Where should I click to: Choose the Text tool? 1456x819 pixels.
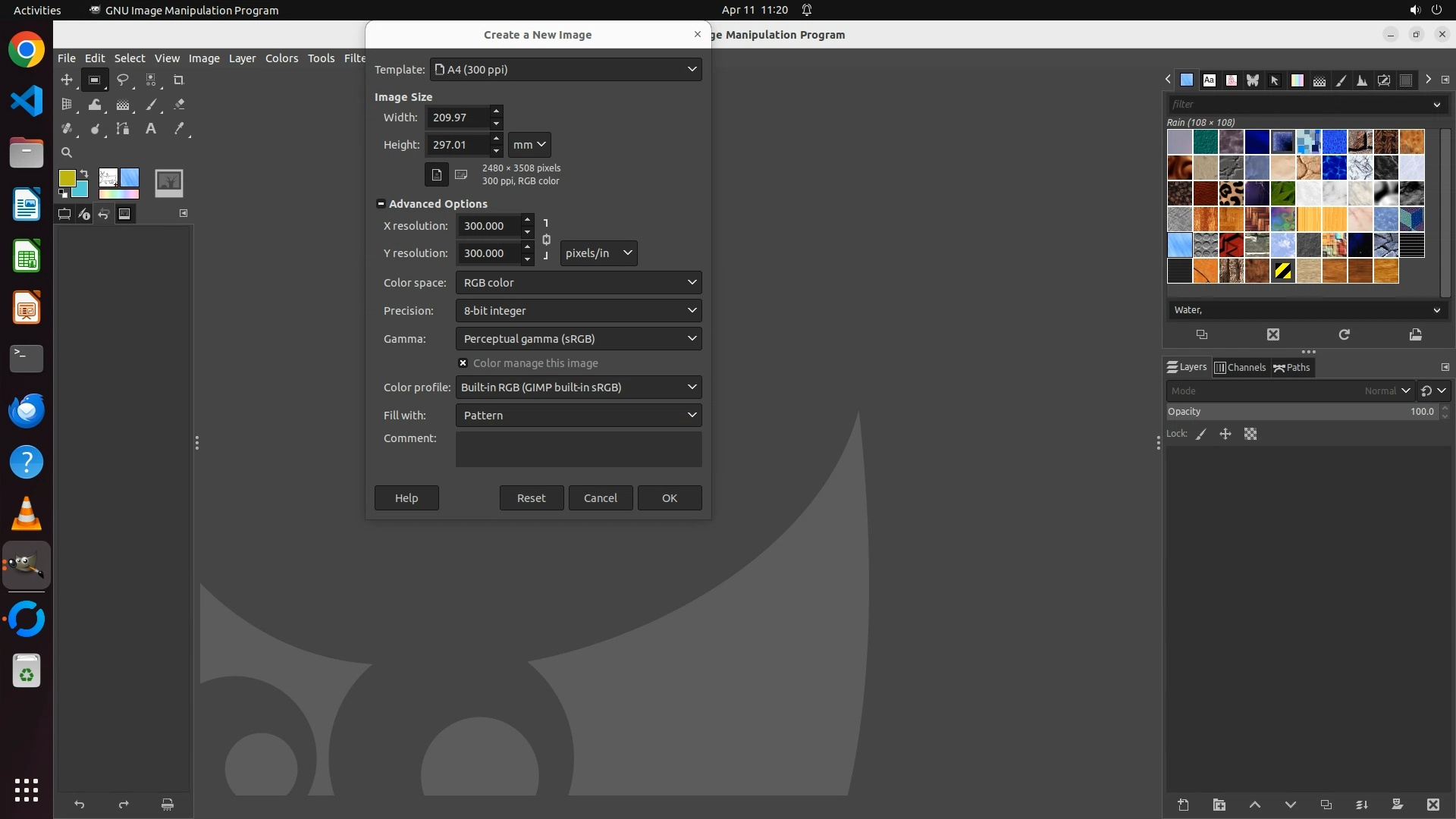click(151, 129)
